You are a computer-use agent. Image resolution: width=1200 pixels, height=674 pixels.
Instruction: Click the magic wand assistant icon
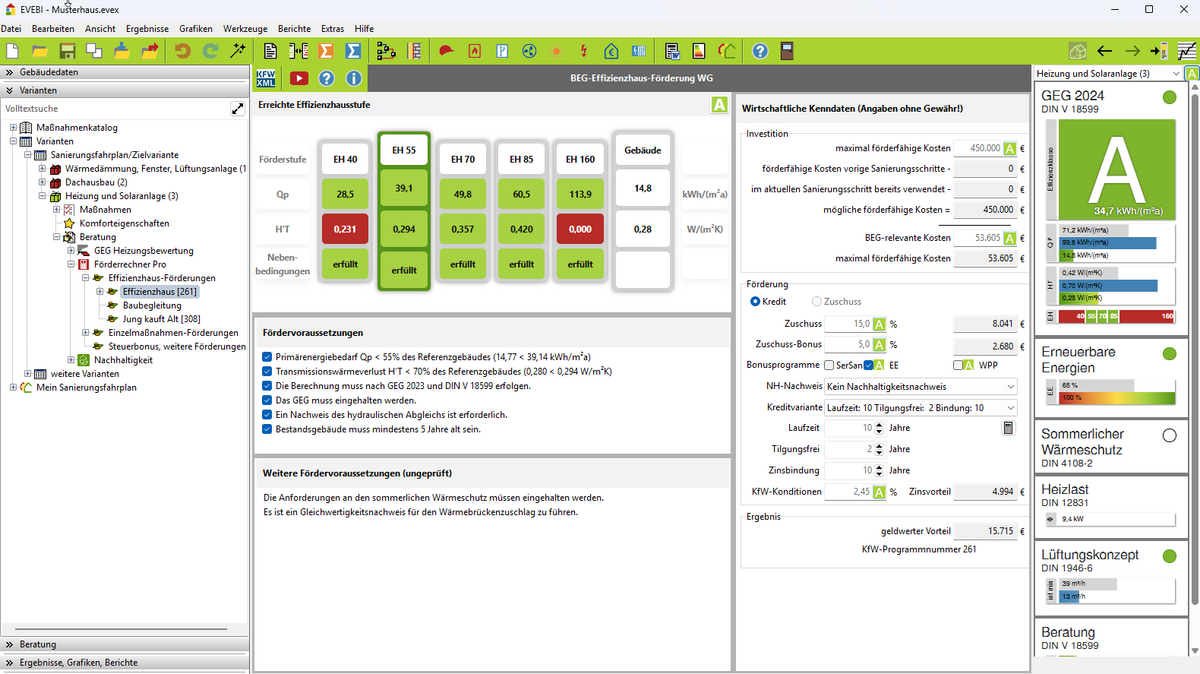point(238,51)
